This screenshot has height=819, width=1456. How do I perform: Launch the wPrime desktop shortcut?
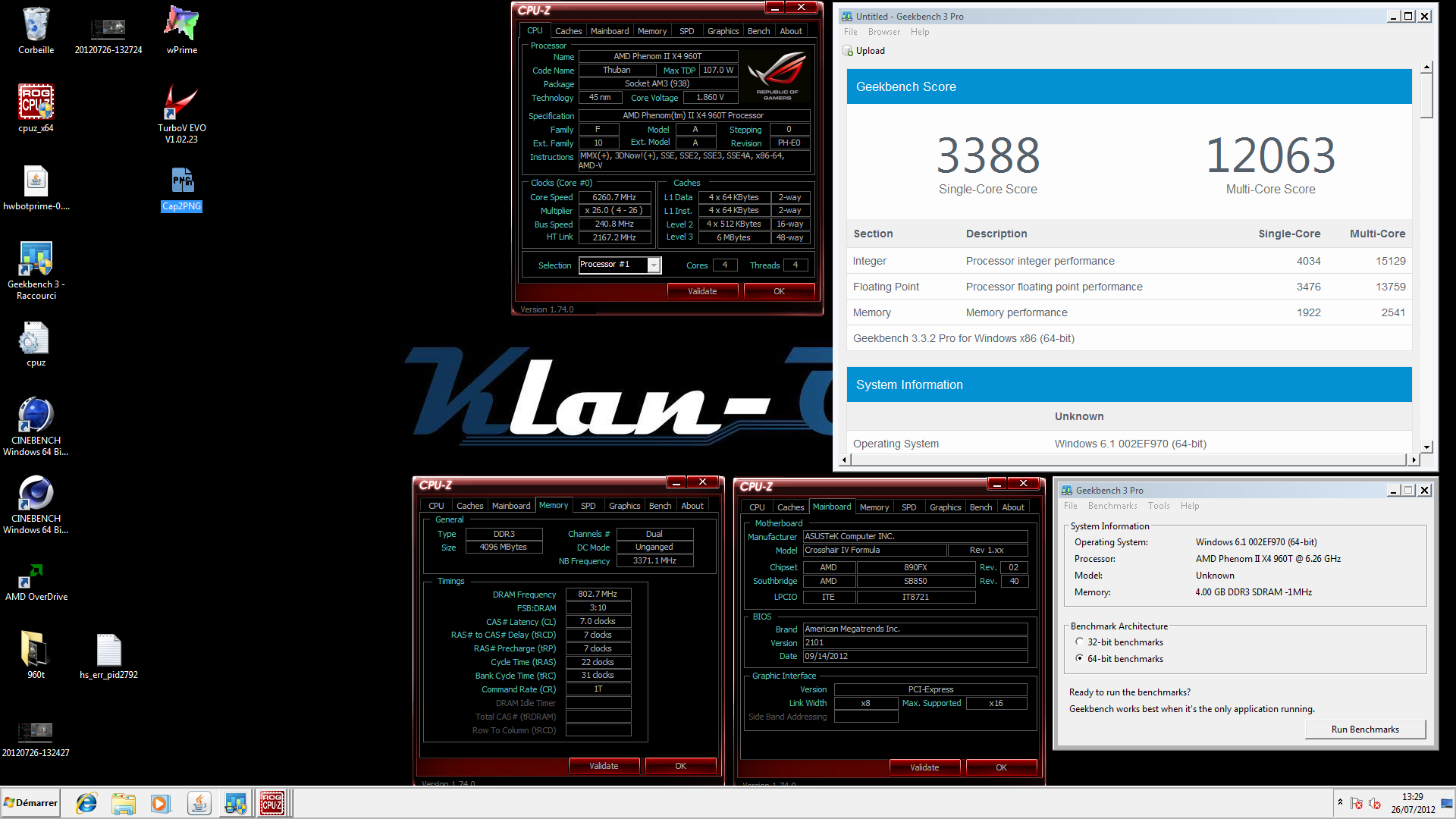(181, 31)
